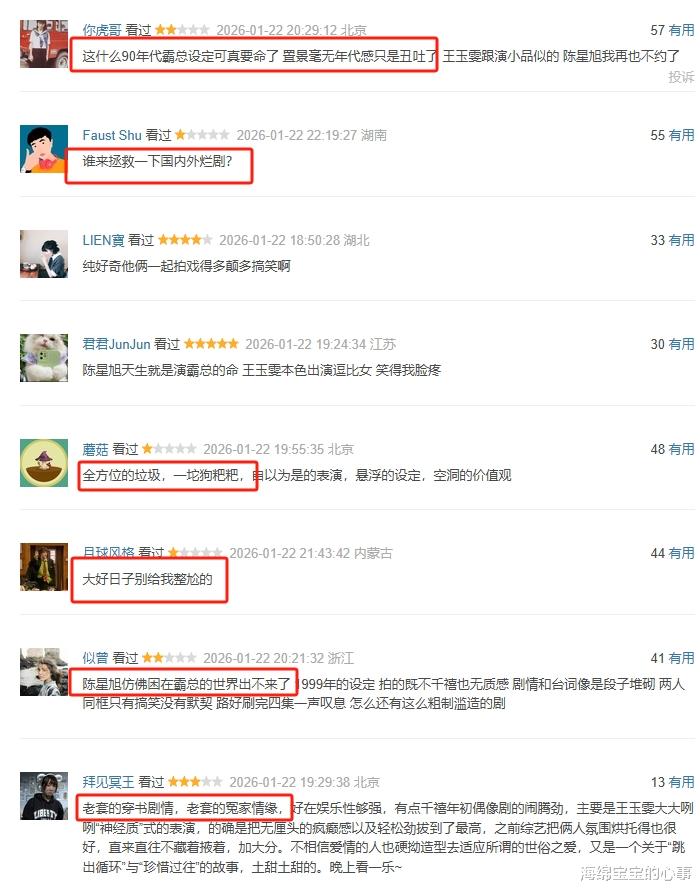Screen dimensions: 700x892
Task: Open 似曾's avatar picture
Action: [x=44, y=672]
